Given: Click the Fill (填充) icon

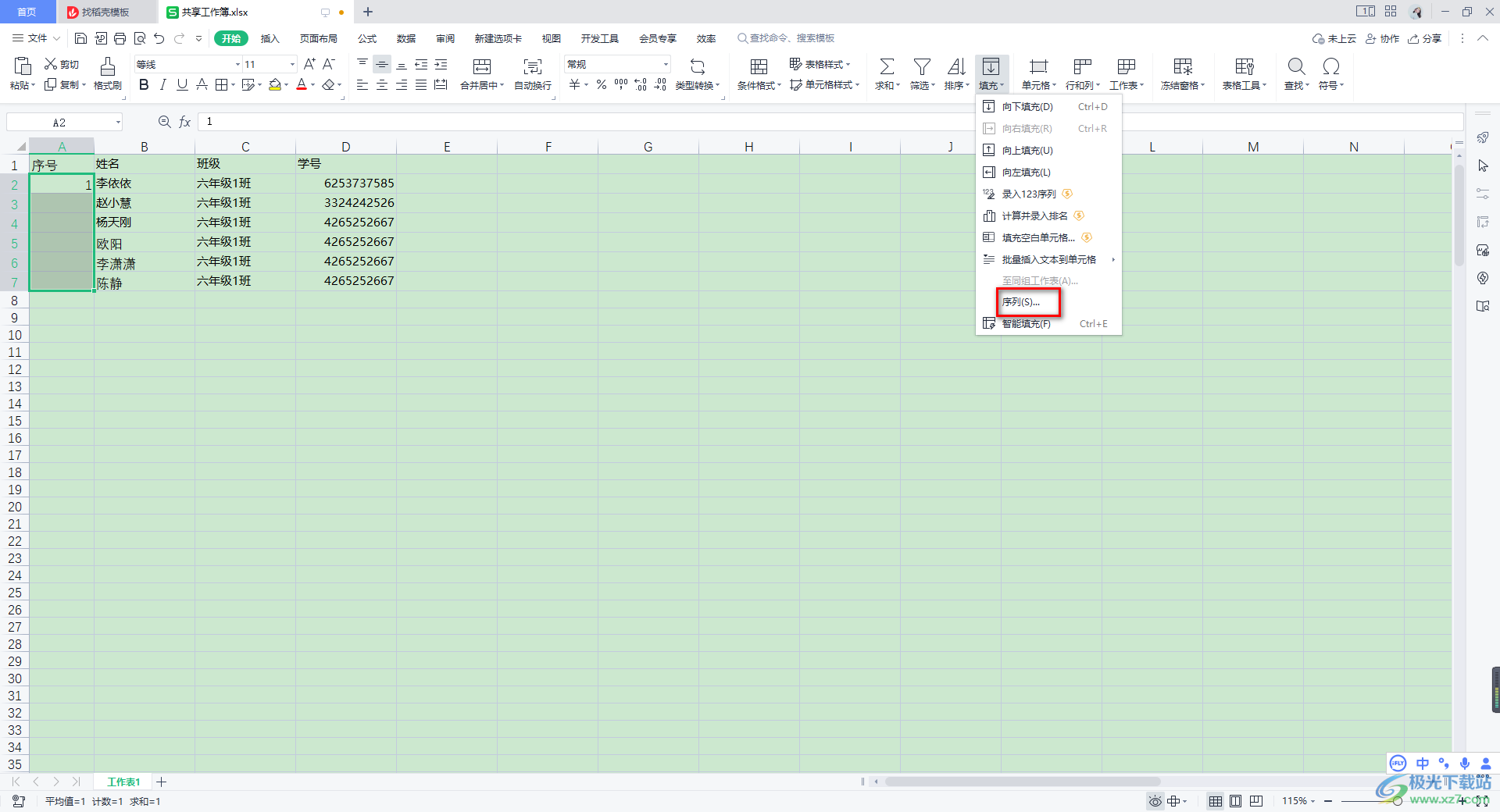Looking at the screenshot, I should (991, 66).
